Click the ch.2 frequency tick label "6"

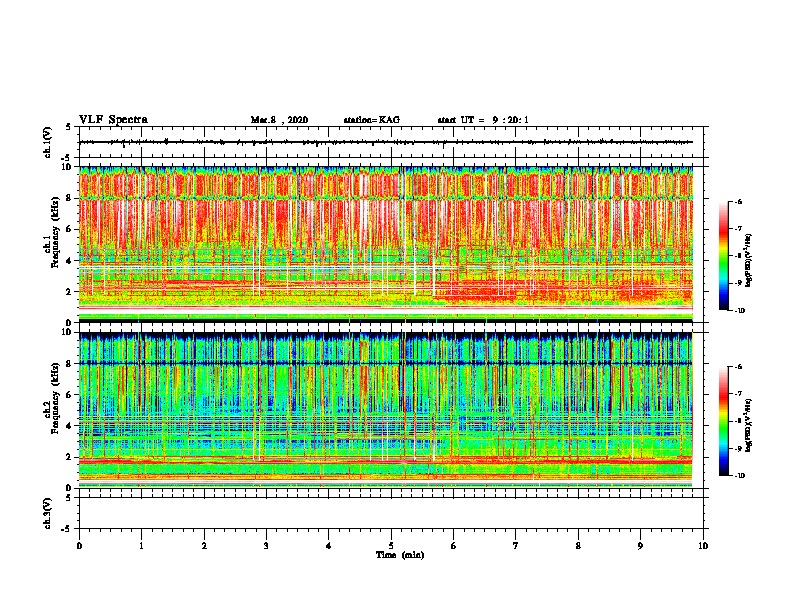coord(69,395)
